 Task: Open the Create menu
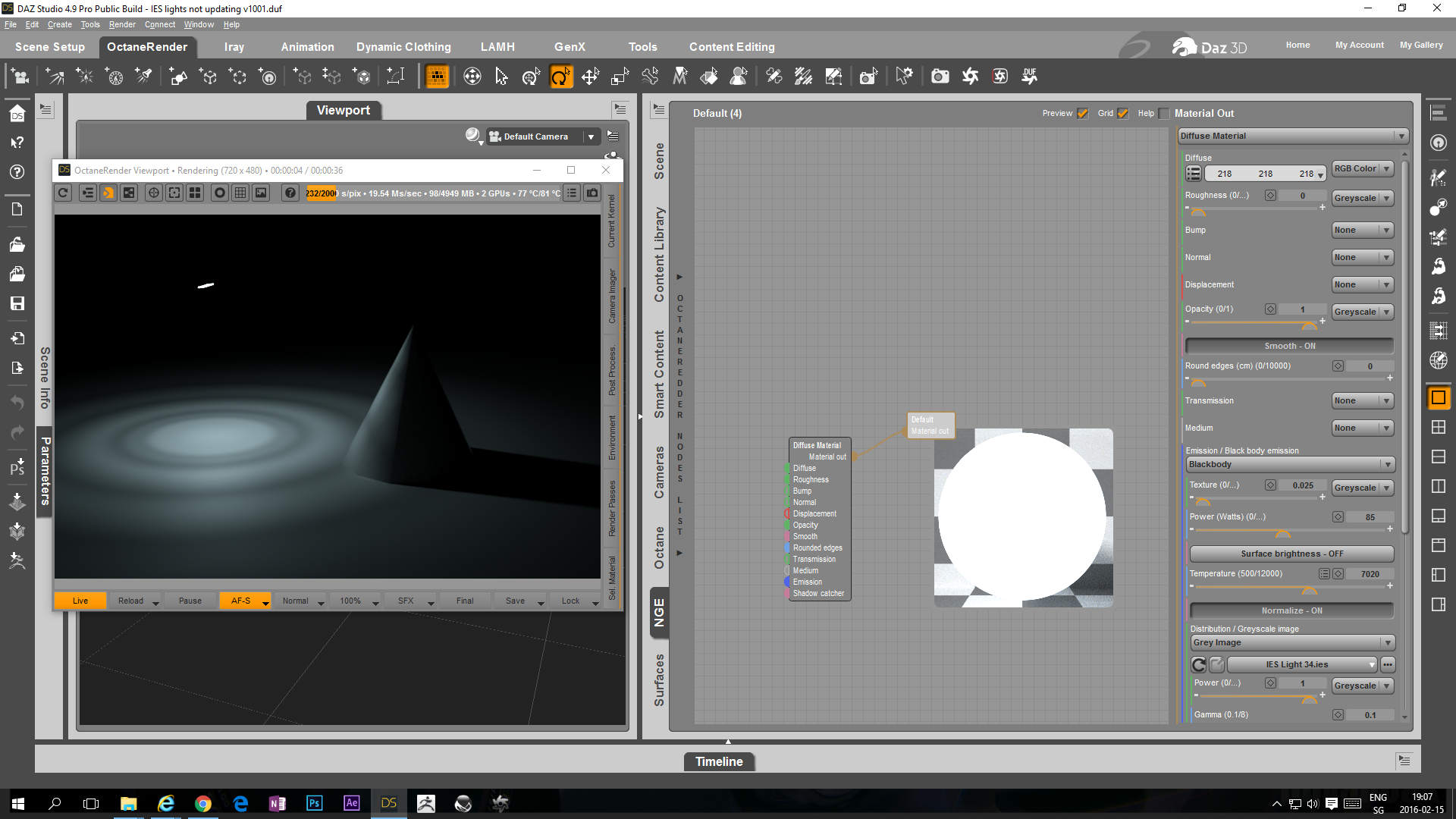(x=60, y=24)
